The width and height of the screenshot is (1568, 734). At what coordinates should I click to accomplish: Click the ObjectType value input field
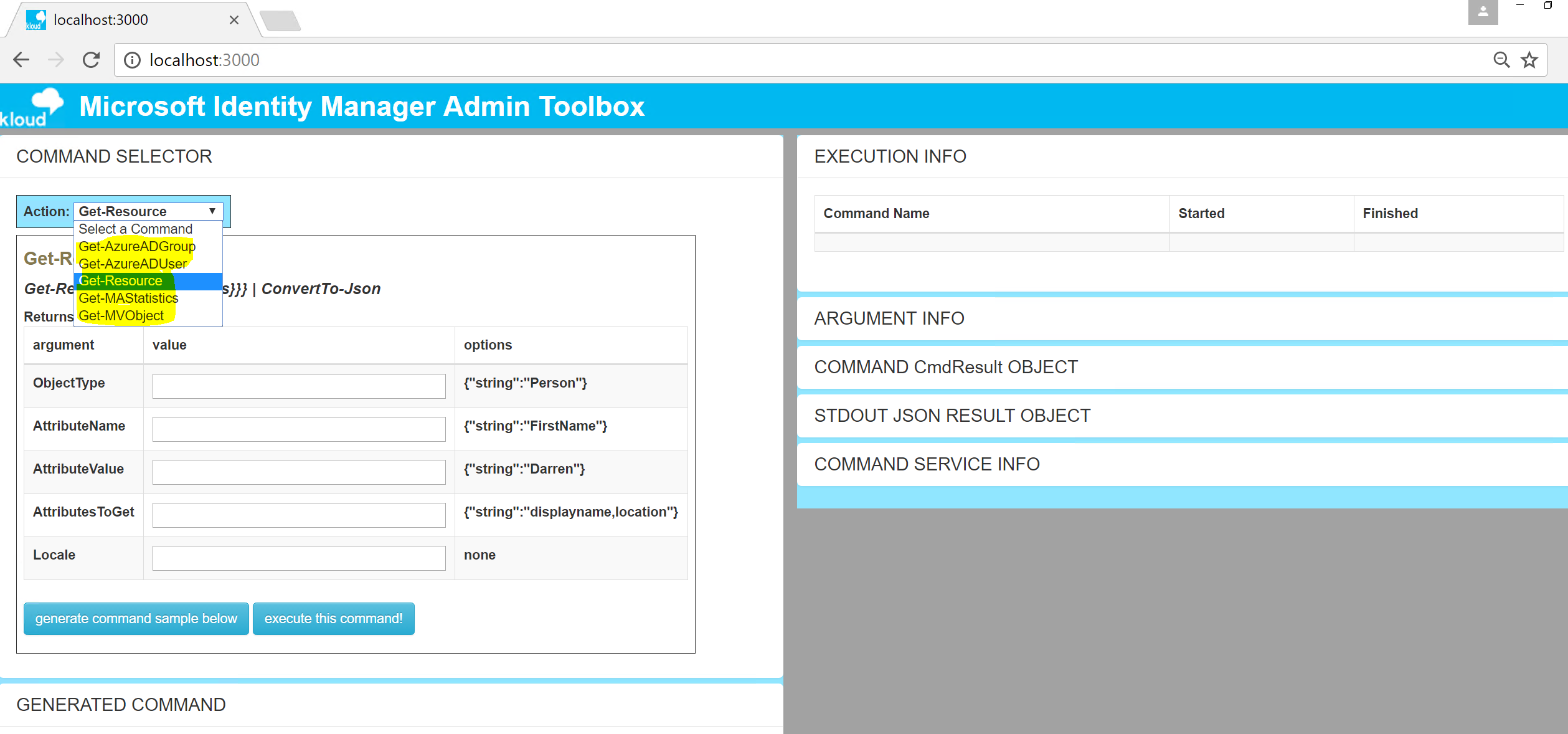click(299, 386)
